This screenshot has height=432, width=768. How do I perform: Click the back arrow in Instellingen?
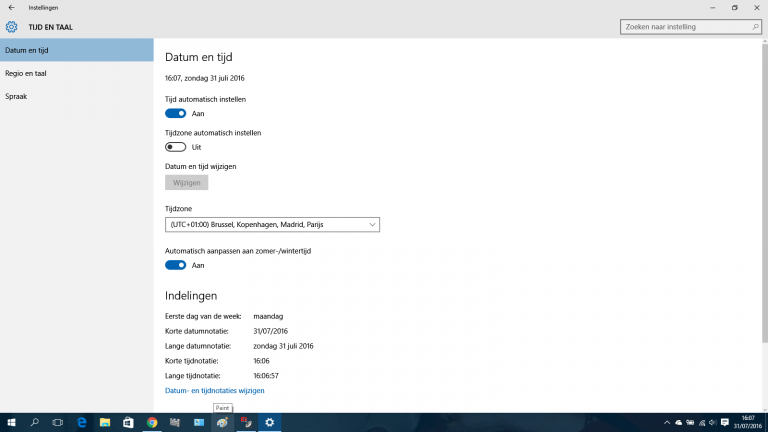[10, 7]
